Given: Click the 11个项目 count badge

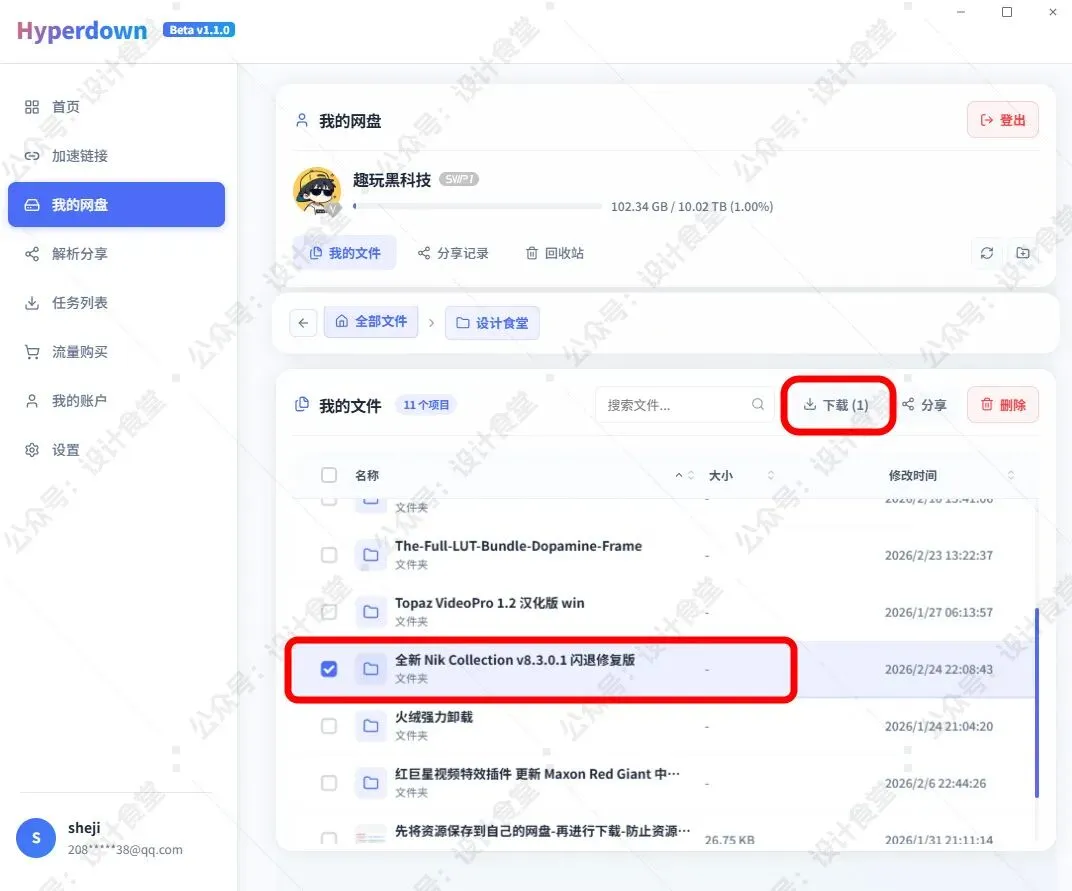Looking at the screenshot, I should click(426, 405).
